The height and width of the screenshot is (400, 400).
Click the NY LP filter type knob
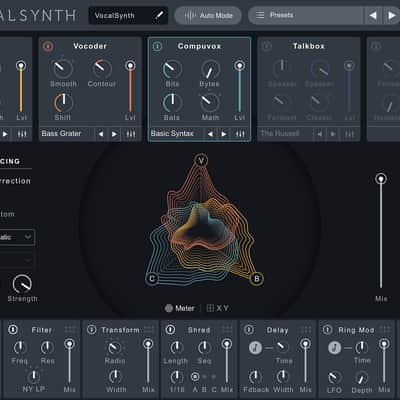(x=34, y=376)
